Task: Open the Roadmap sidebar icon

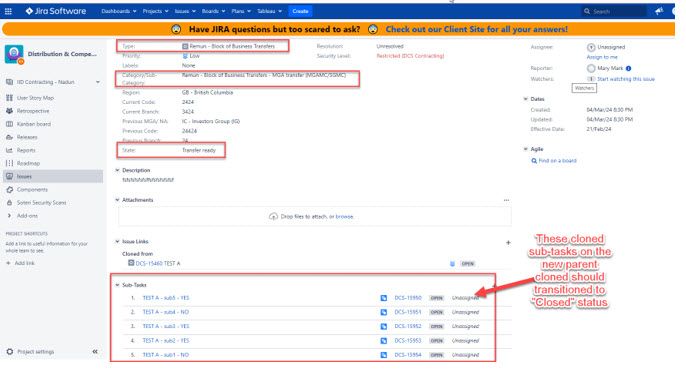Action: [9, 163]
